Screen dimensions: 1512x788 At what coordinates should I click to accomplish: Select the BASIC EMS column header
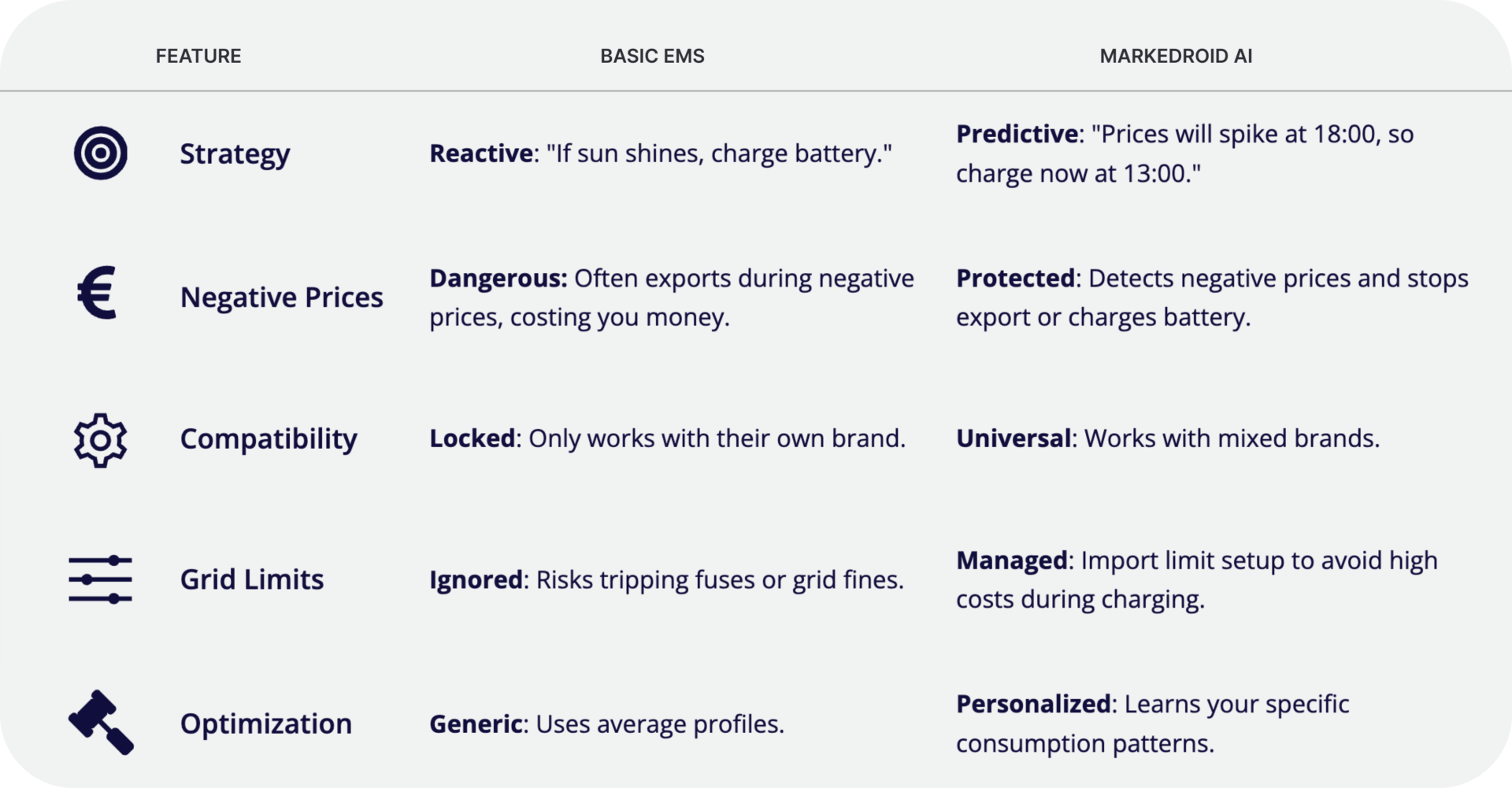652,56
